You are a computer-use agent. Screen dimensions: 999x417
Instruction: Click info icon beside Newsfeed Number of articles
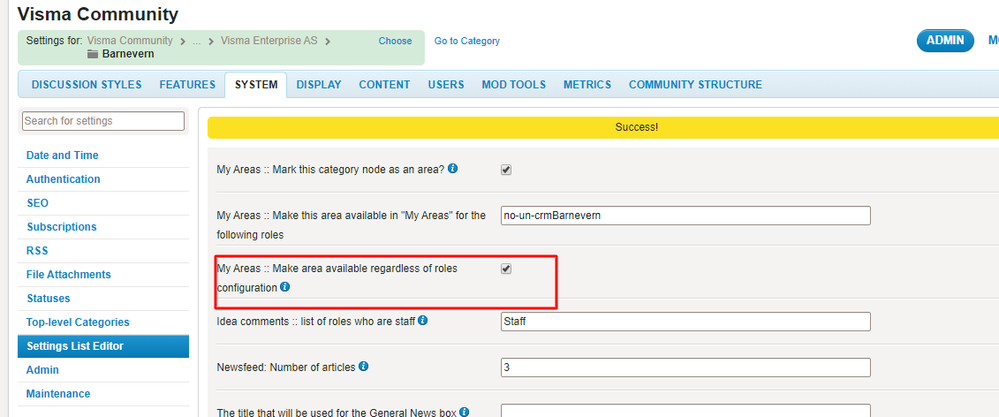pyautogui.click(x=363, y=367)
